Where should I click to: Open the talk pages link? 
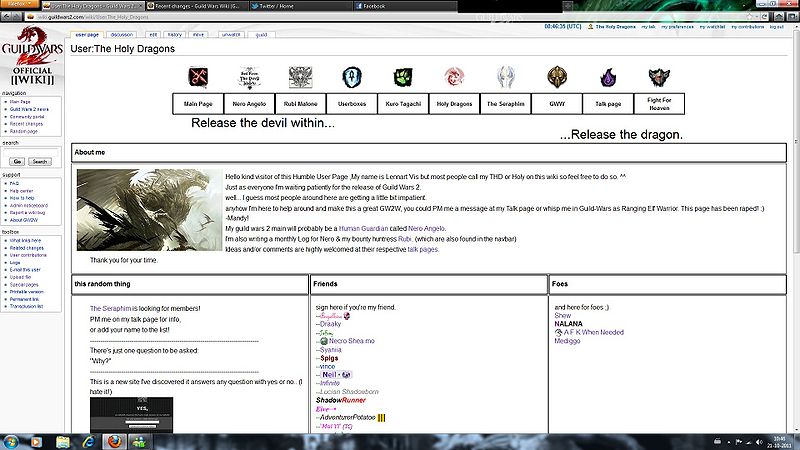(423, 249)
